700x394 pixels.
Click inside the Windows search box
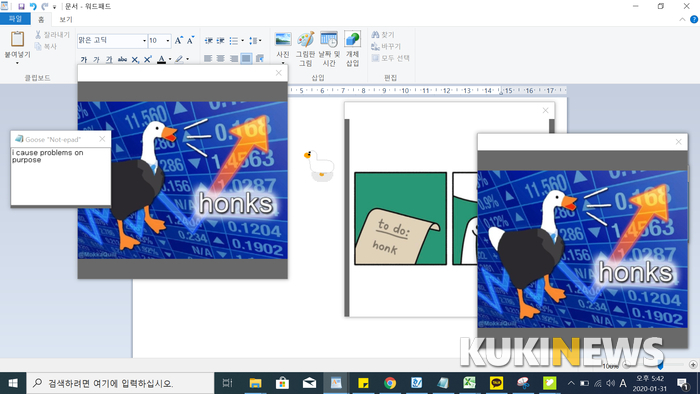coord(121,383)
